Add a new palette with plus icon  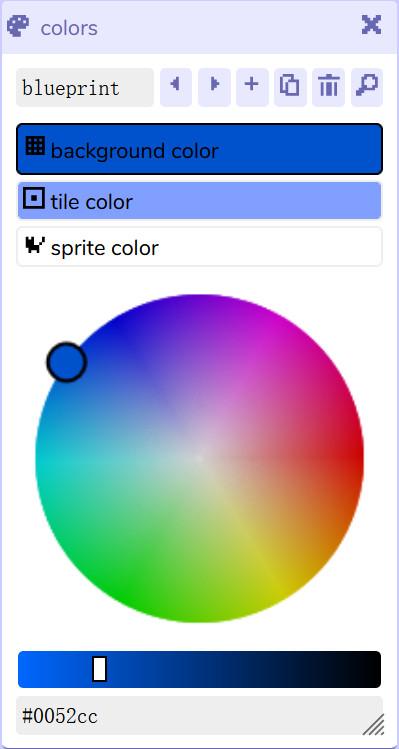(x=252, y=87)
